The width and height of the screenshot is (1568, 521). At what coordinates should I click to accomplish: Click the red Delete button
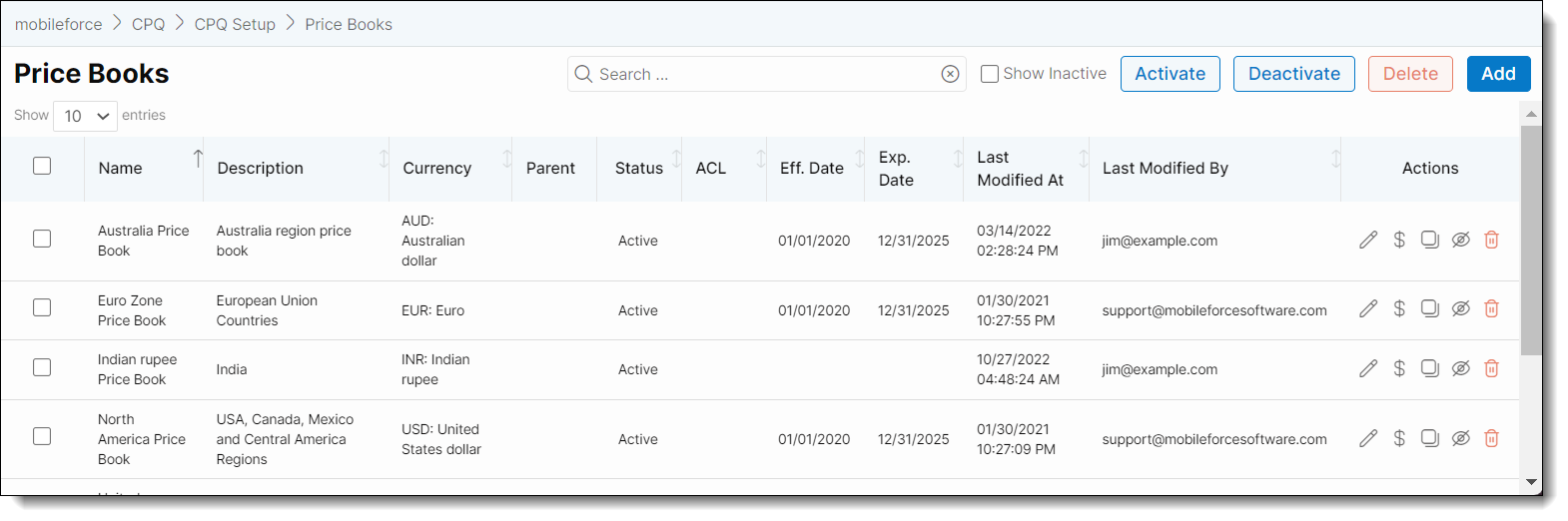tap(1410, 74)
